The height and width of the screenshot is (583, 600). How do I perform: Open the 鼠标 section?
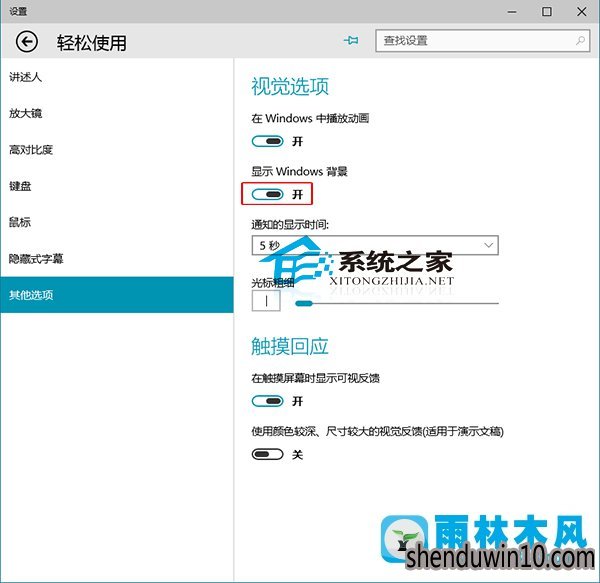tap(117, 222)
